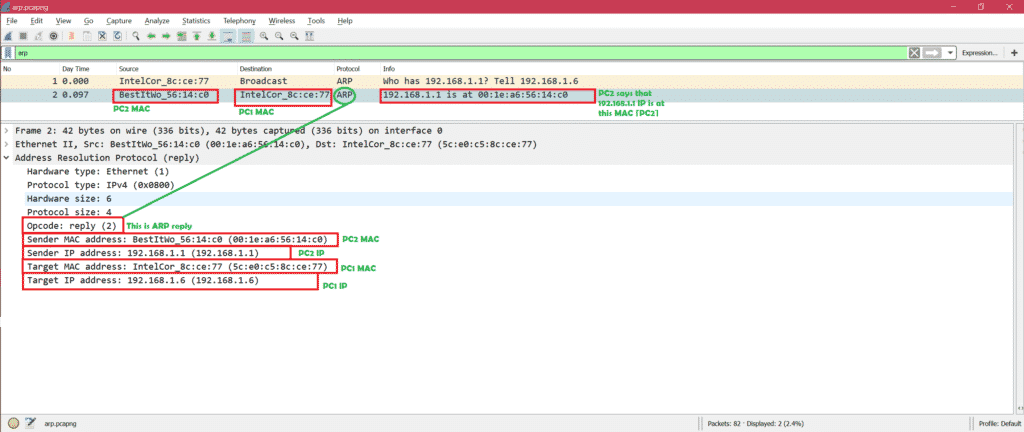Sort by the Info column header
This screenshot has height=432, width=1024.
tap(701, 69)
